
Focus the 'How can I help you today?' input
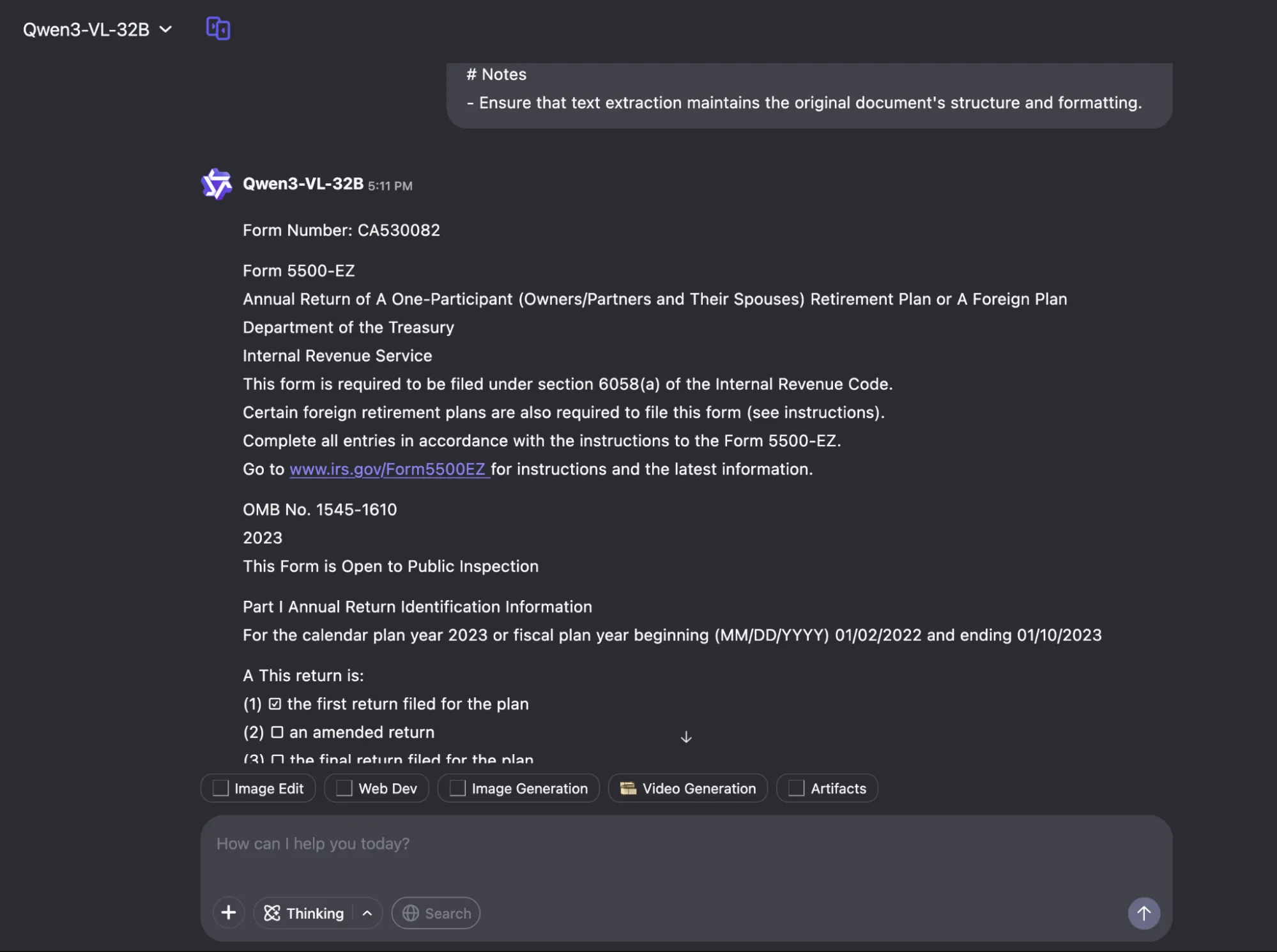[x=639, y=844]
